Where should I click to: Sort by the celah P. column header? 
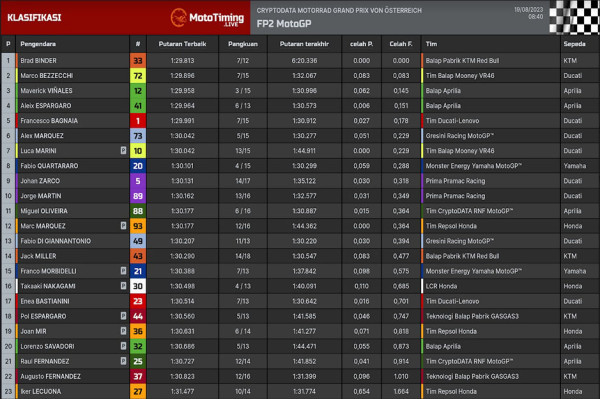[x=362, y=44]
